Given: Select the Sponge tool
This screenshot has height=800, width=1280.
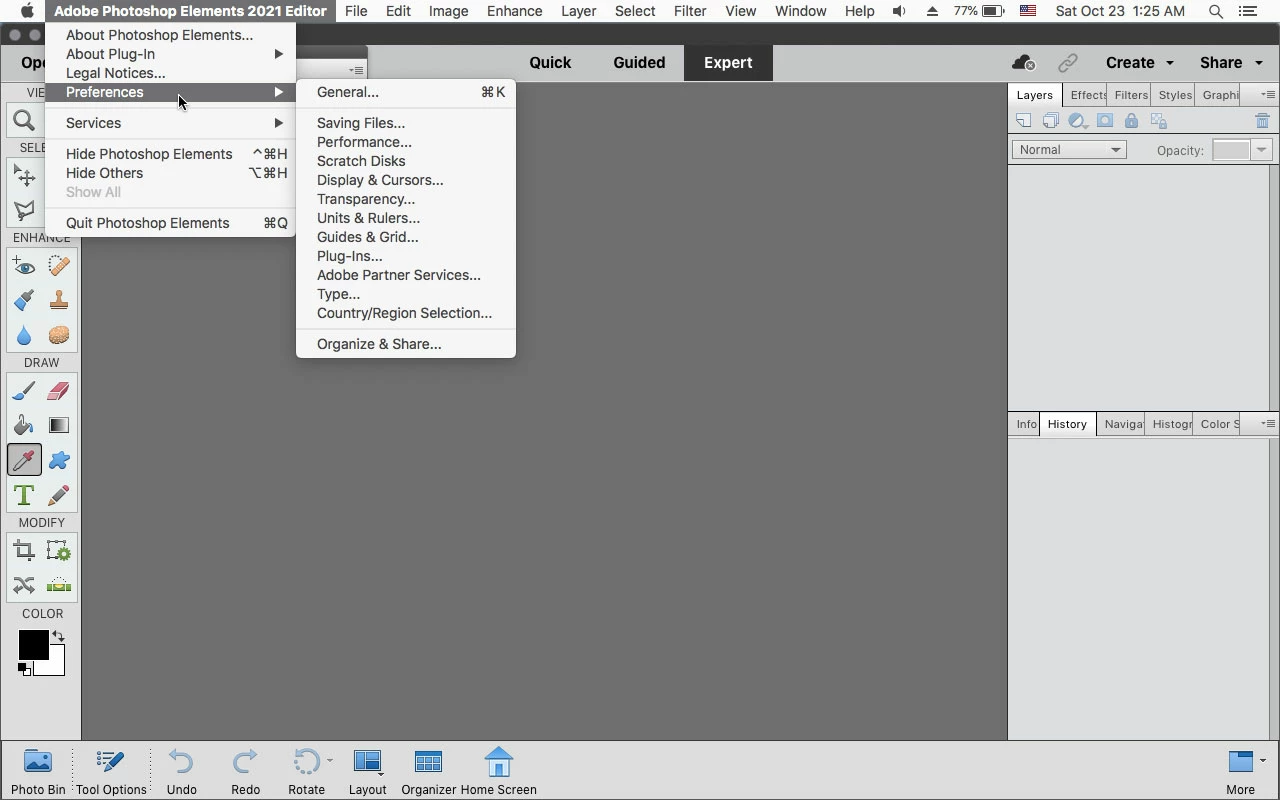Looking at the screenshot, I should coord(59,335).
